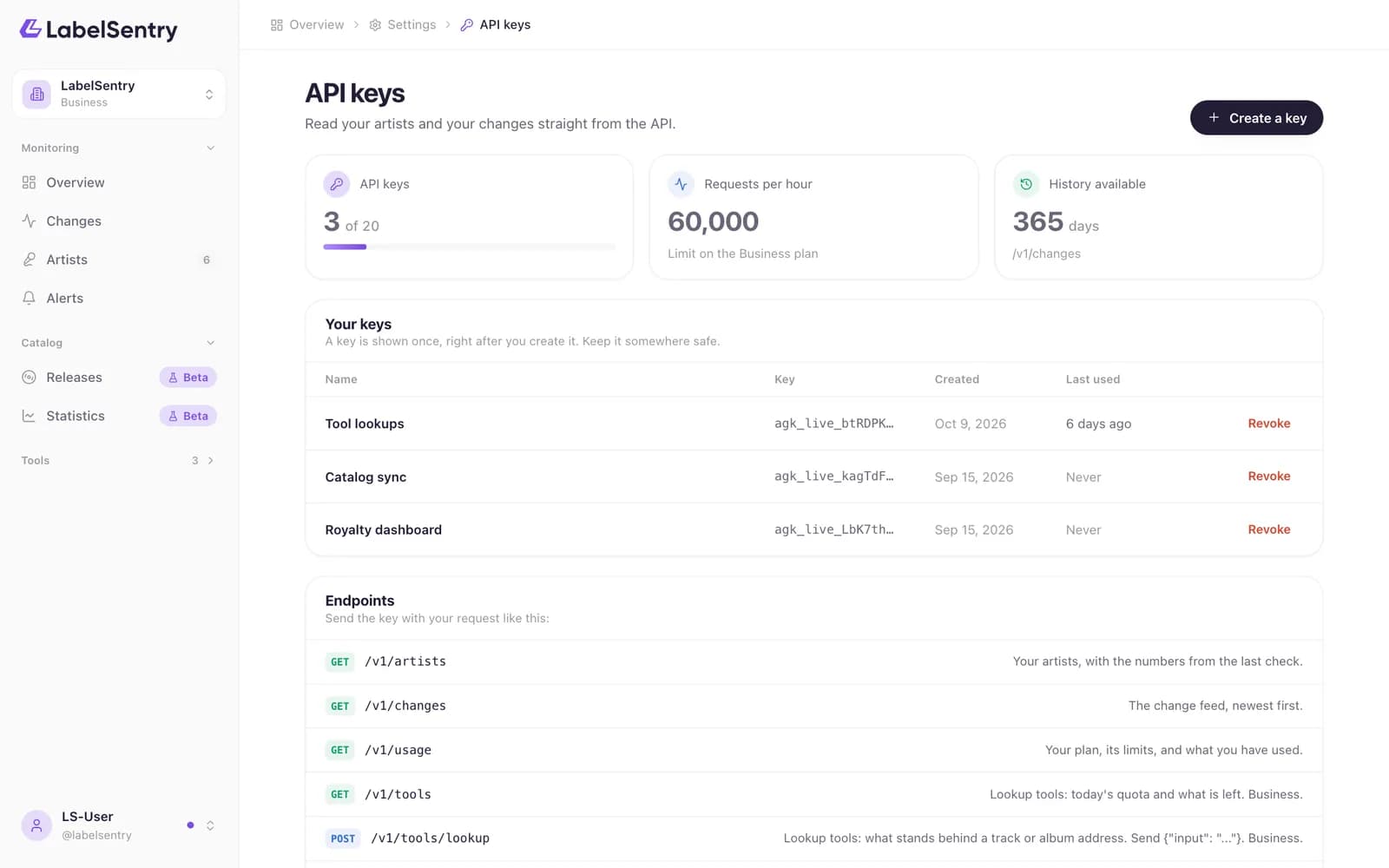Click the Catalog sync key name
The height and width of the screenshot is (868, 1389).
point(365,477)
